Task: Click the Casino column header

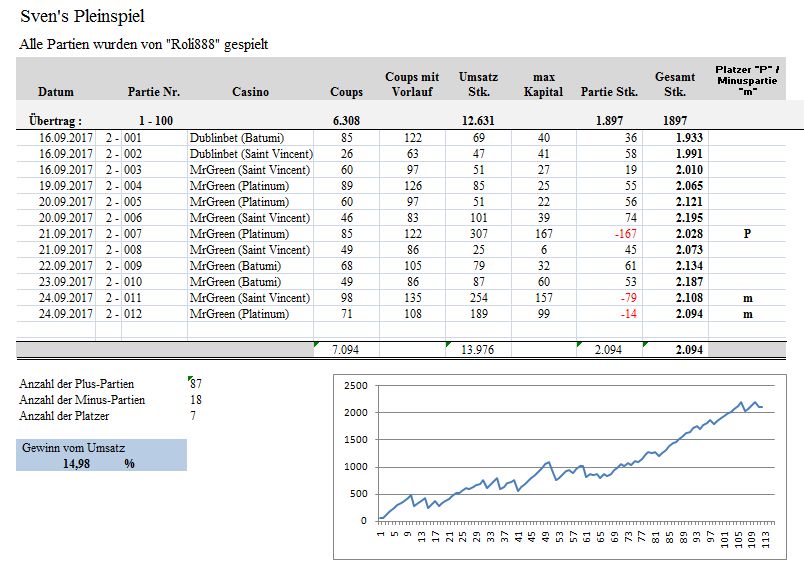Action: click(250, 92)
